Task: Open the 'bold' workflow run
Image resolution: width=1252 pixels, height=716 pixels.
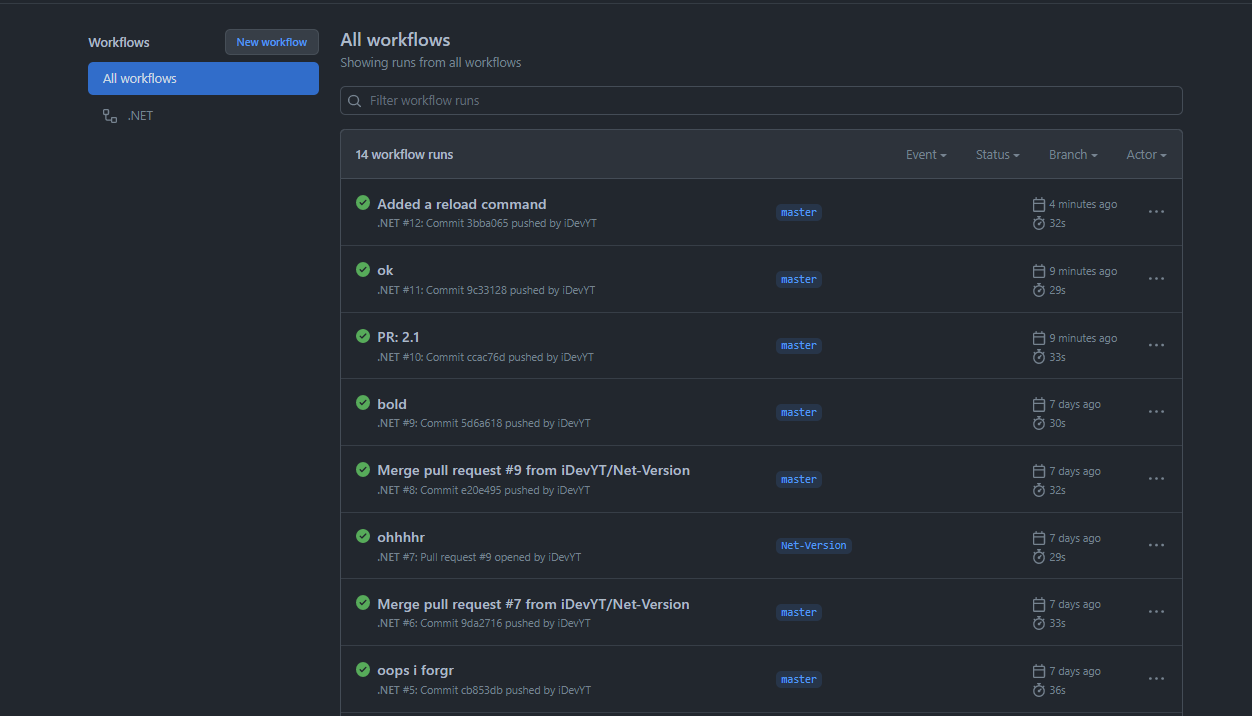Action: [x=392, y=404]
